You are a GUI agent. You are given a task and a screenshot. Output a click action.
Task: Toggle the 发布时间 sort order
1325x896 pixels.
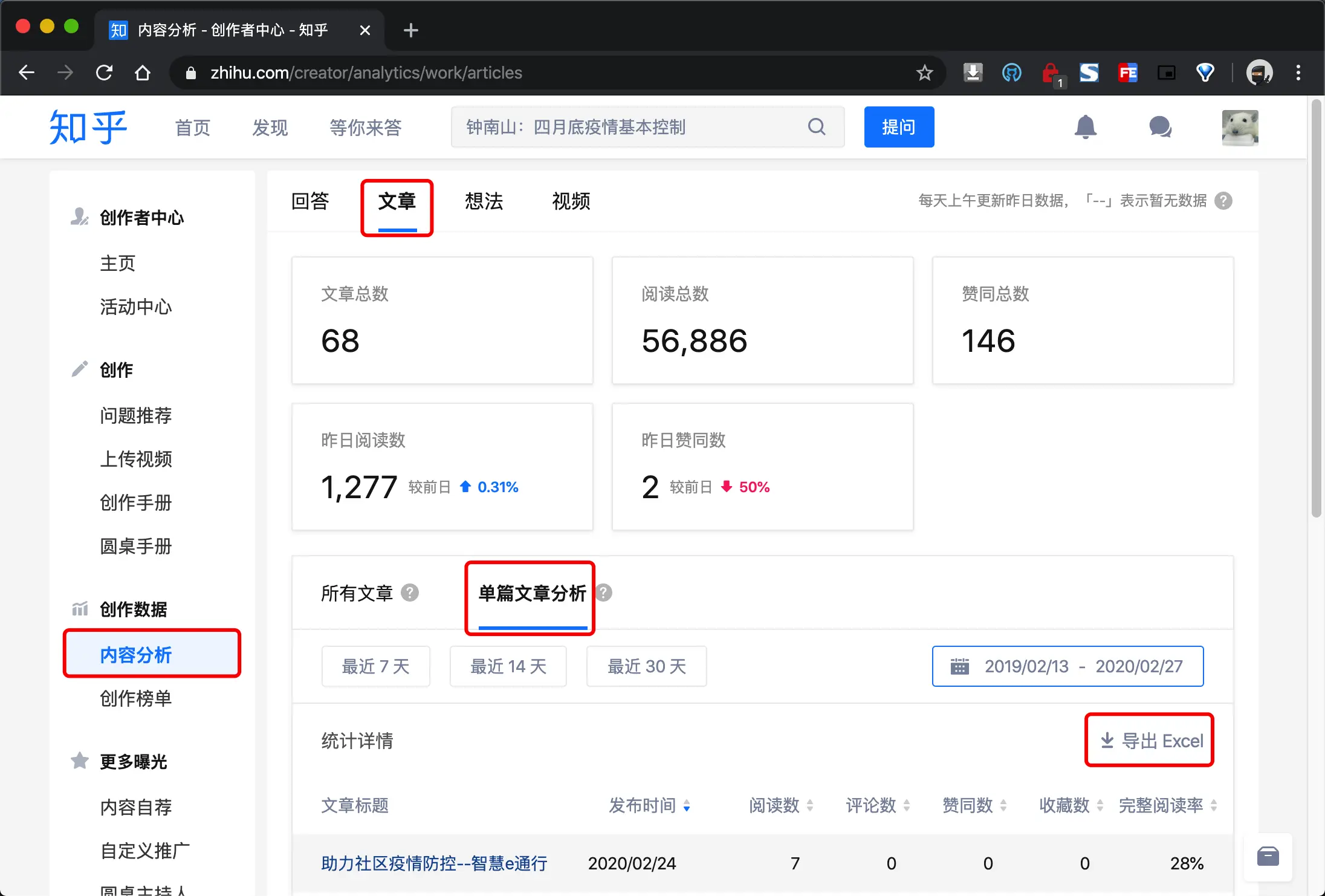pos(687,806)
